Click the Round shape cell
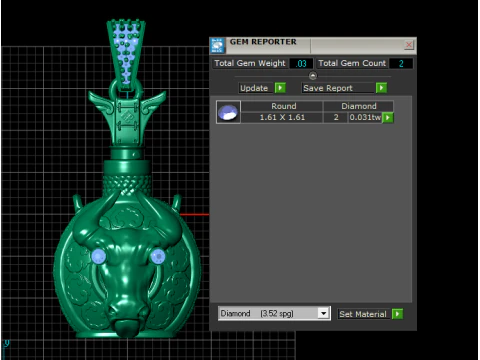The image size is (480, 360). click(282, 106)
